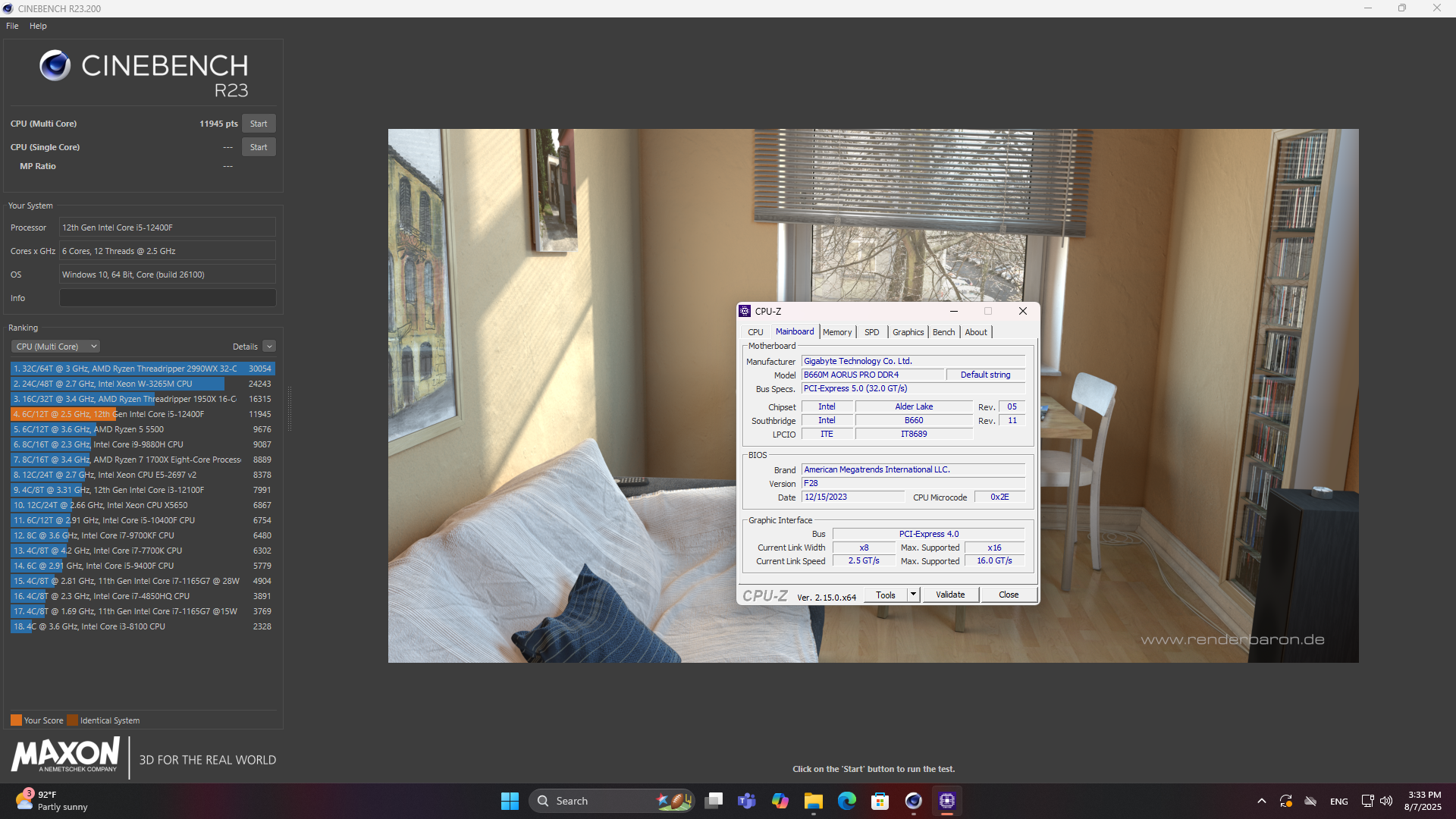Open the weather widget showing 92°F

point(52,801)
